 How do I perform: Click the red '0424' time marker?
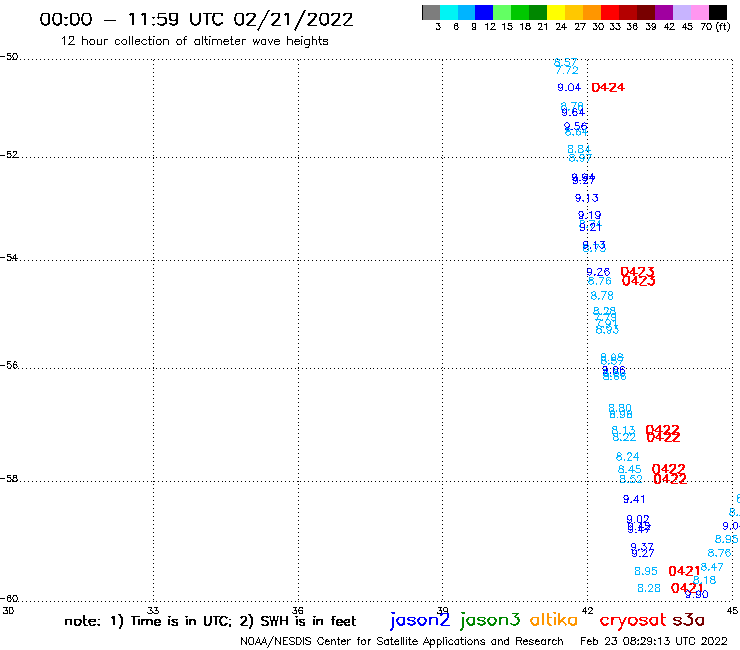[x=608, y=87]
